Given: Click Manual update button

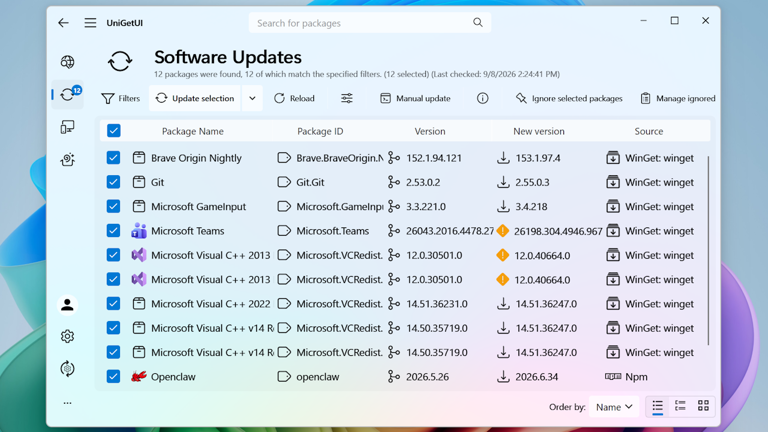Looking at the screenshot, I should (415, 98).
